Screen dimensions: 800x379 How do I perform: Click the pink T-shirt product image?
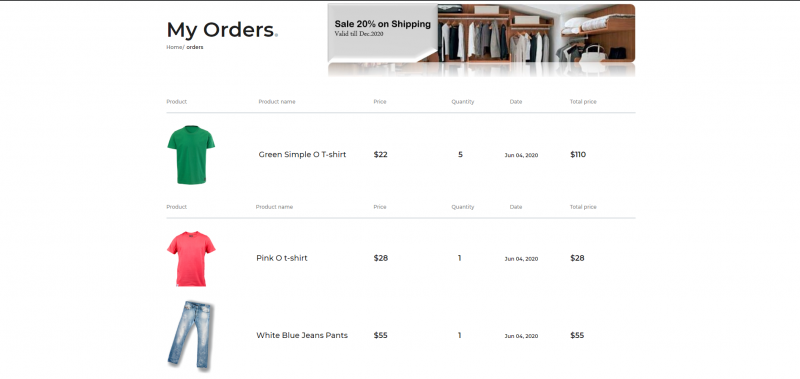(x=191, y=259)
